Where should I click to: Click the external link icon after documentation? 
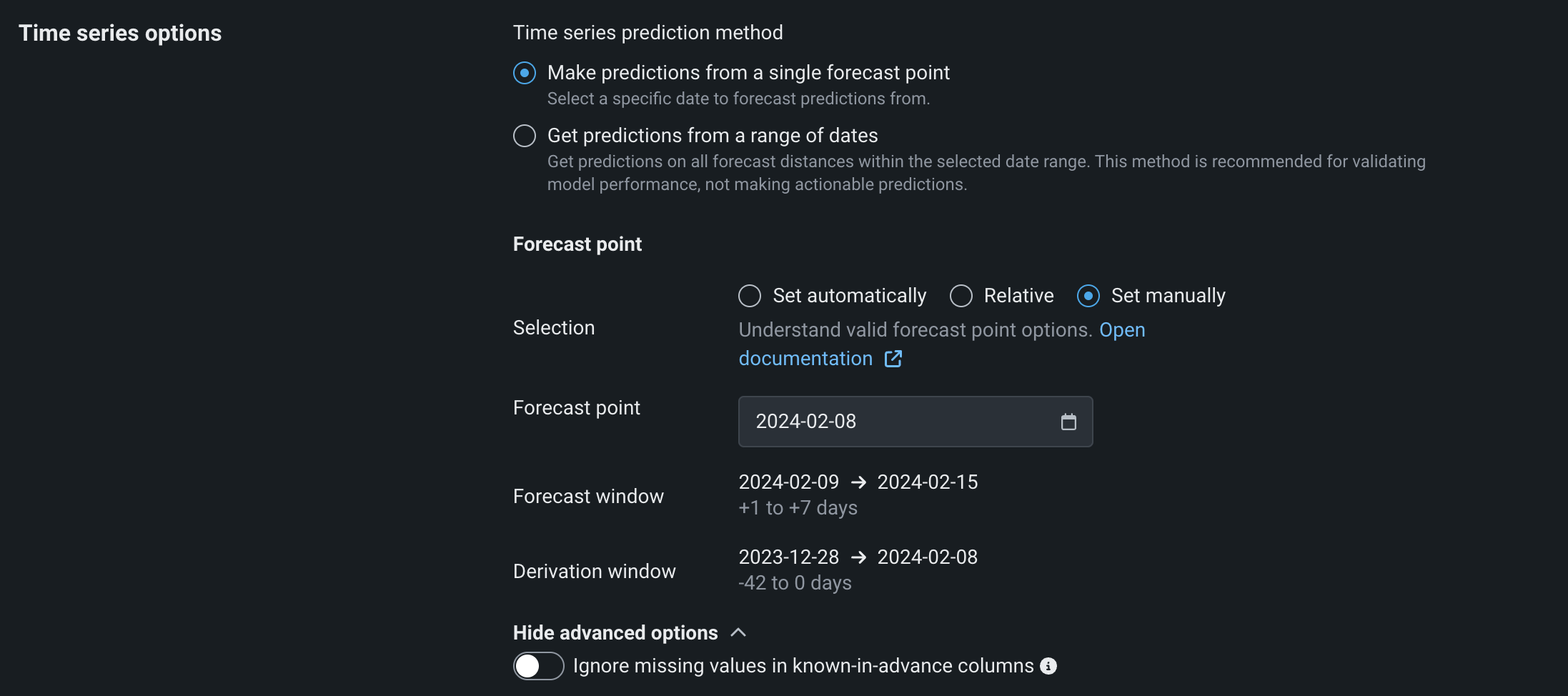tap(893, 359)
